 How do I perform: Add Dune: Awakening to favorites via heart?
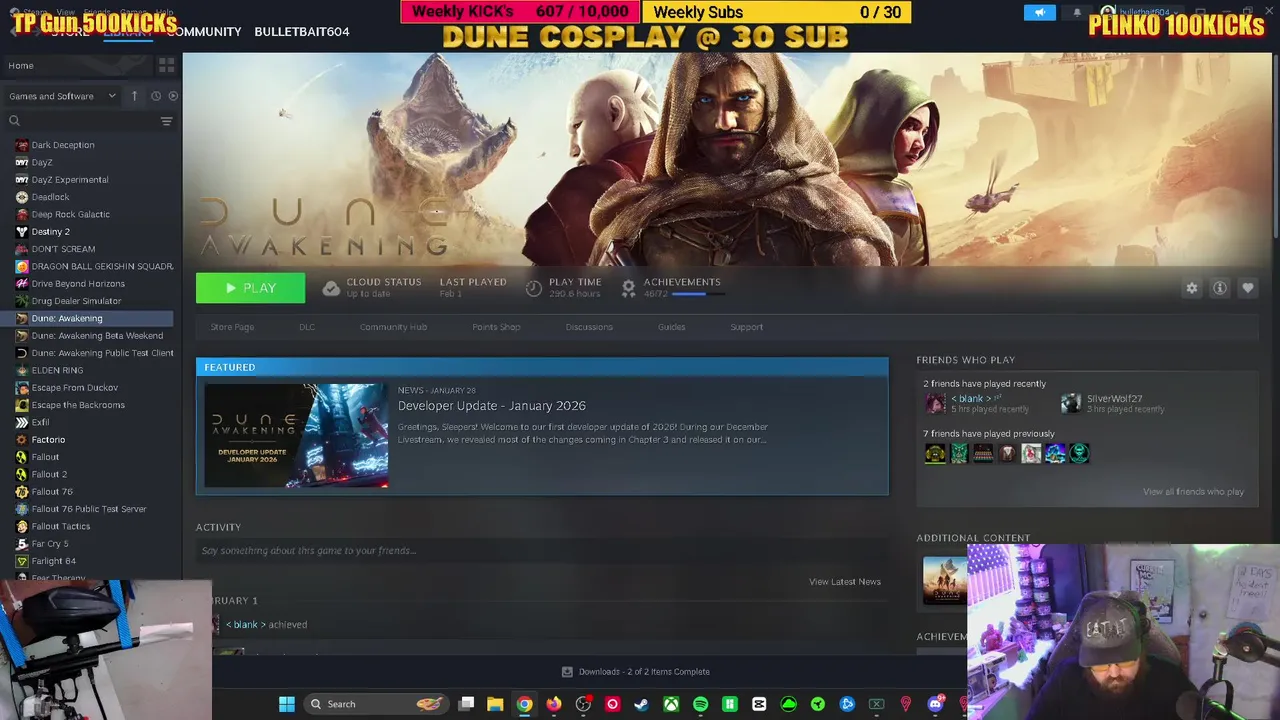pos(1247,288)
